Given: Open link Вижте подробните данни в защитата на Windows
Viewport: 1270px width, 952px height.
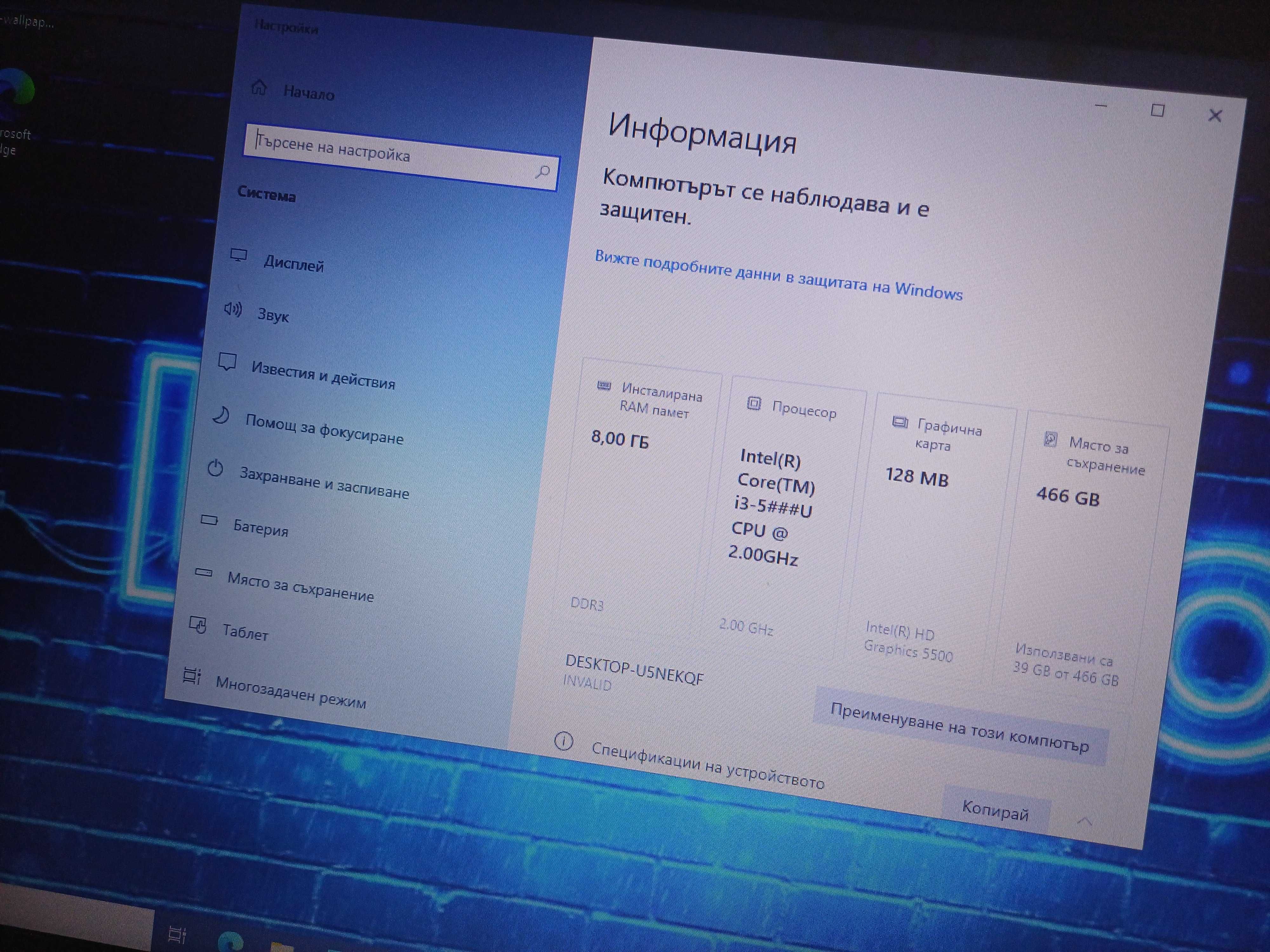Looking at the screenshot, I should coord(778,275).
